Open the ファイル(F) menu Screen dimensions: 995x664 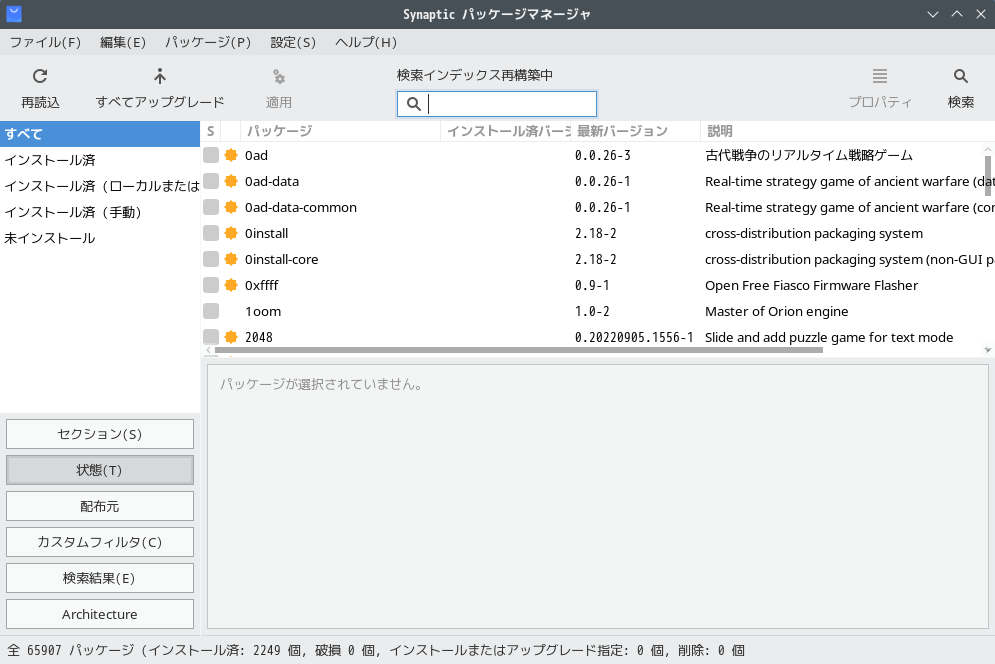click(x=45, y=42)
